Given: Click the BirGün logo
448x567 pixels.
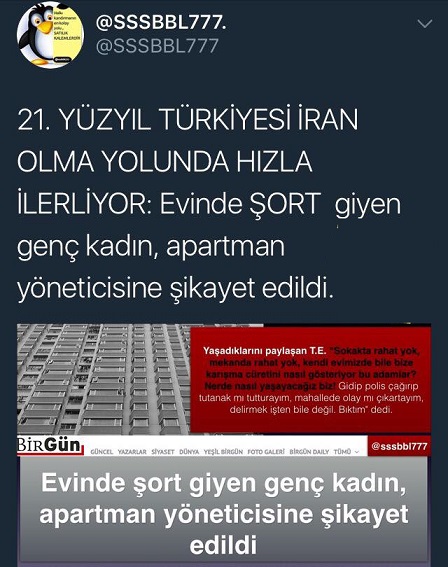Looking at the screenshot, I should (x=50, y=446).
